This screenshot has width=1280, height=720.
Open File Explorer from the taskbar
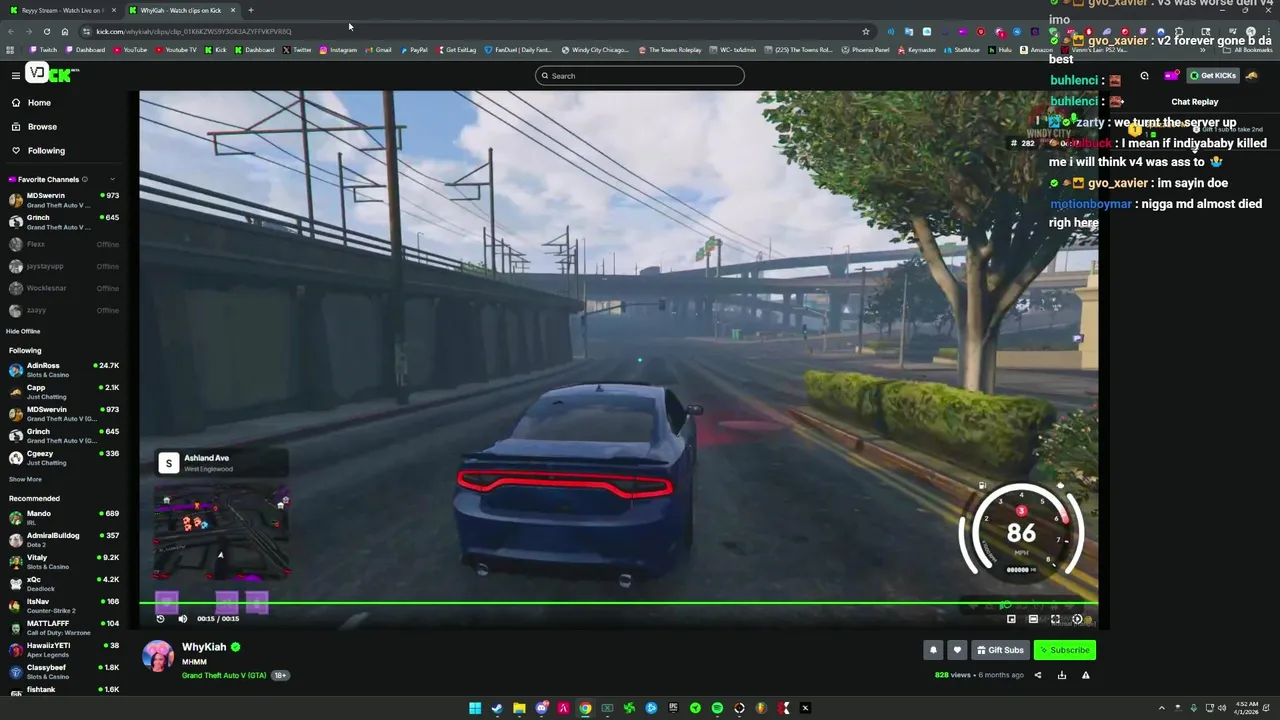[x=519, y=708]
